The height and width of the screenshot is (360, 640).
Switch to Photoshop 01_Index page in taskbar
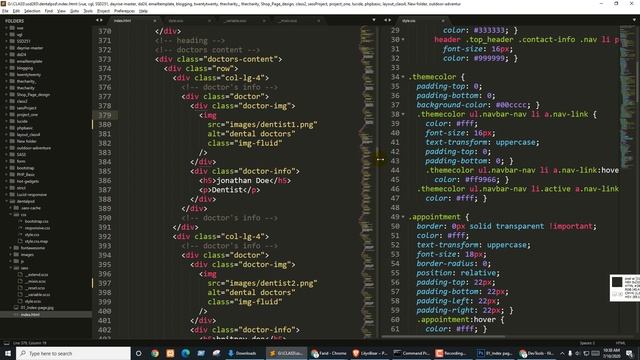coord(495,353)
